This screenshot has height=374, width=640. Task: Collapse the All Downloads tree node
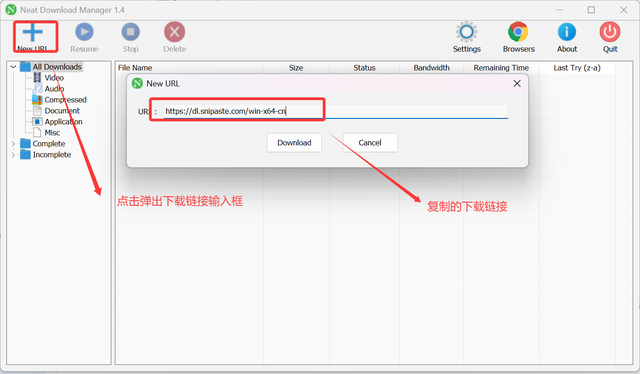point(13,67)
